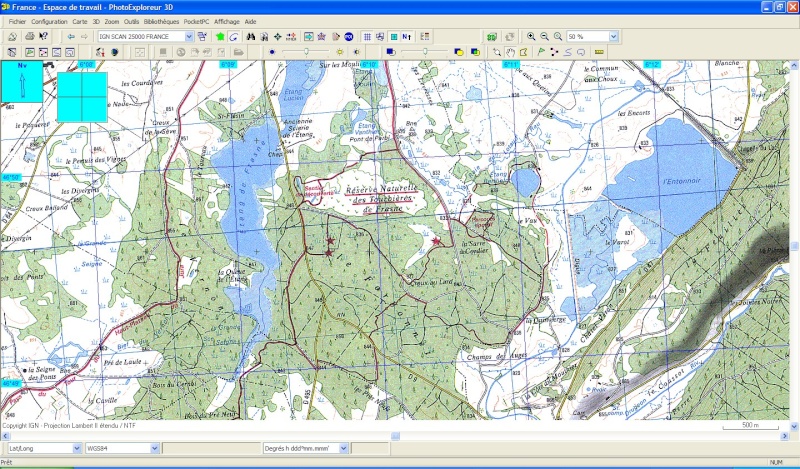Click the binoculars search icon

click(251, 37)
